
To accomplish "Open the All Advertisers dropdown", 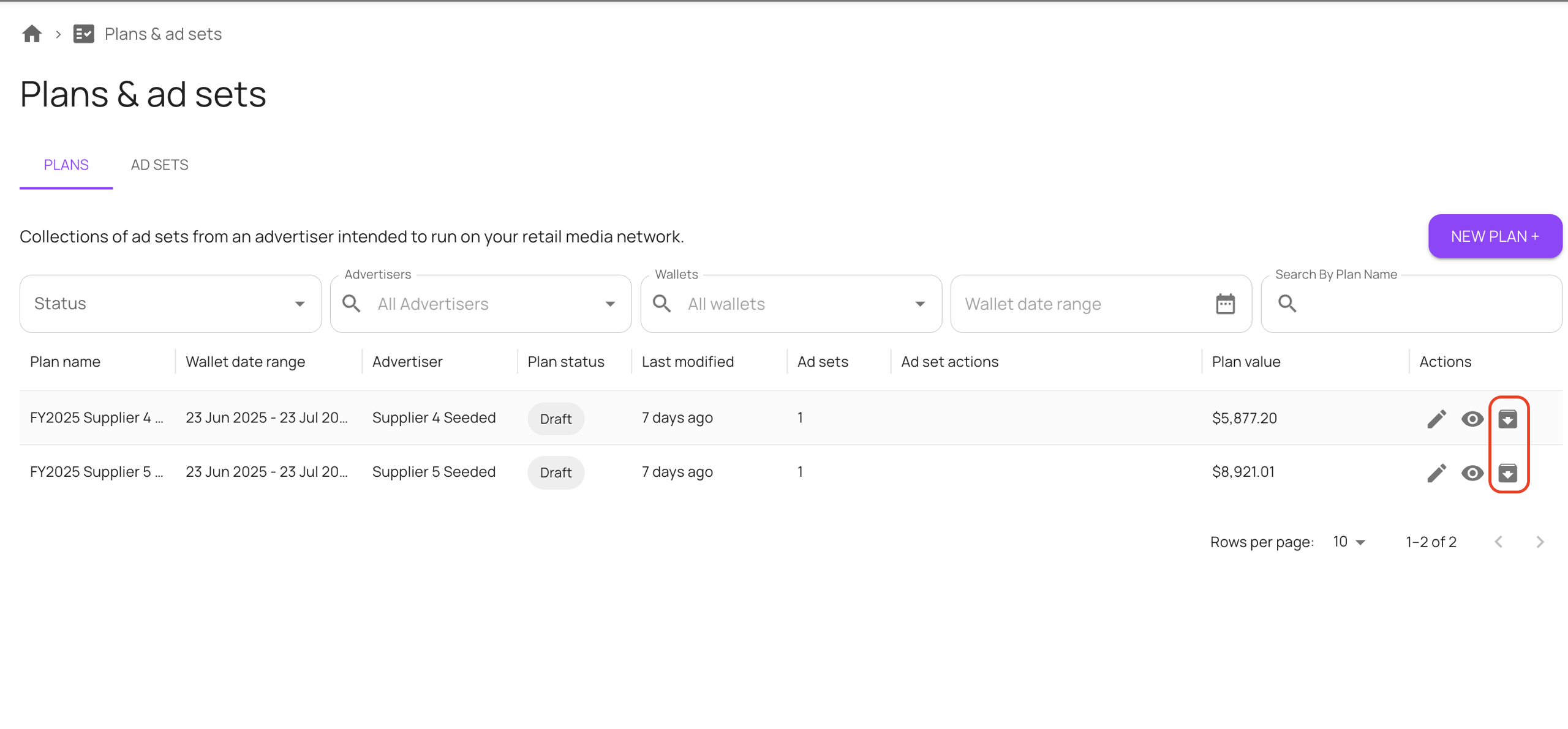I will click(x=481, y=304).
